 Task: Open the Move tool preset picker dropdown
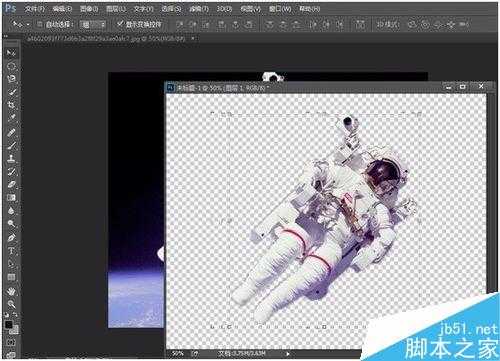click(x=28, y=24)
